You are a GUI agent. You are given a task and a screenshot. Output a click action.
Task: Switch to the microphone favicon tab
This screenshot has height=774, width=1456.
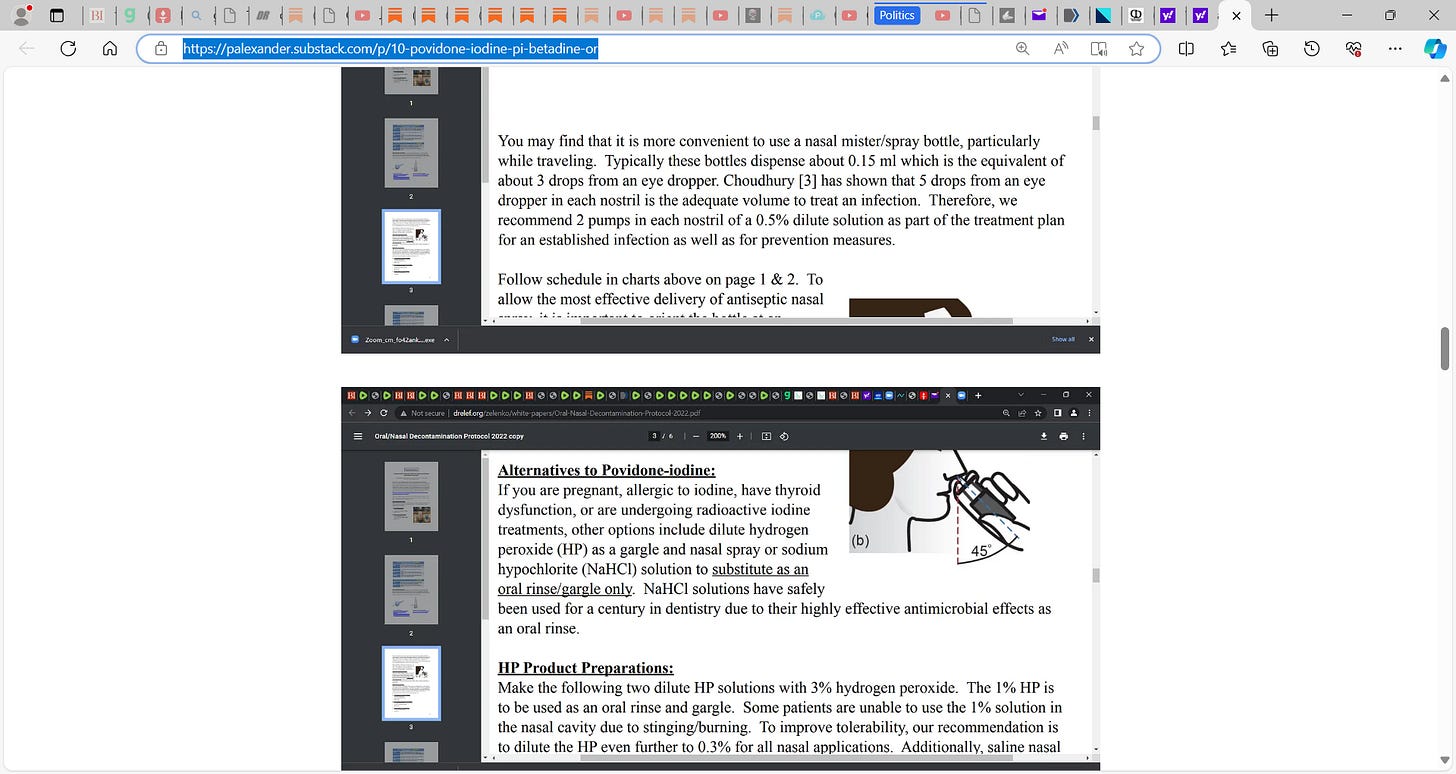[162, 15]
